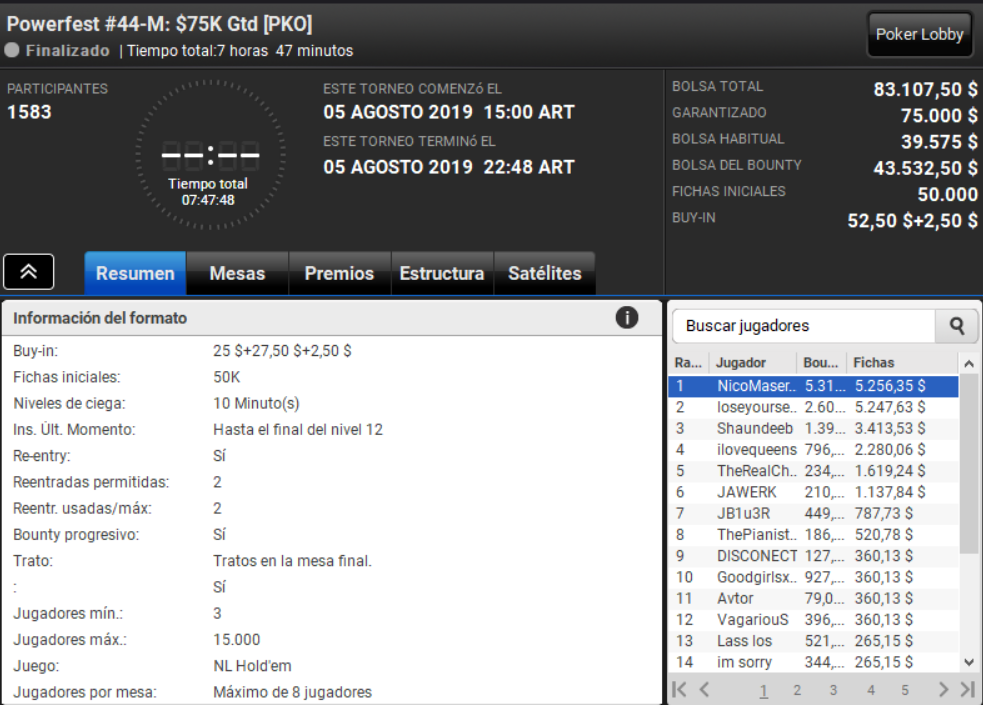Go to page 3 of rankings

(833, 690)
